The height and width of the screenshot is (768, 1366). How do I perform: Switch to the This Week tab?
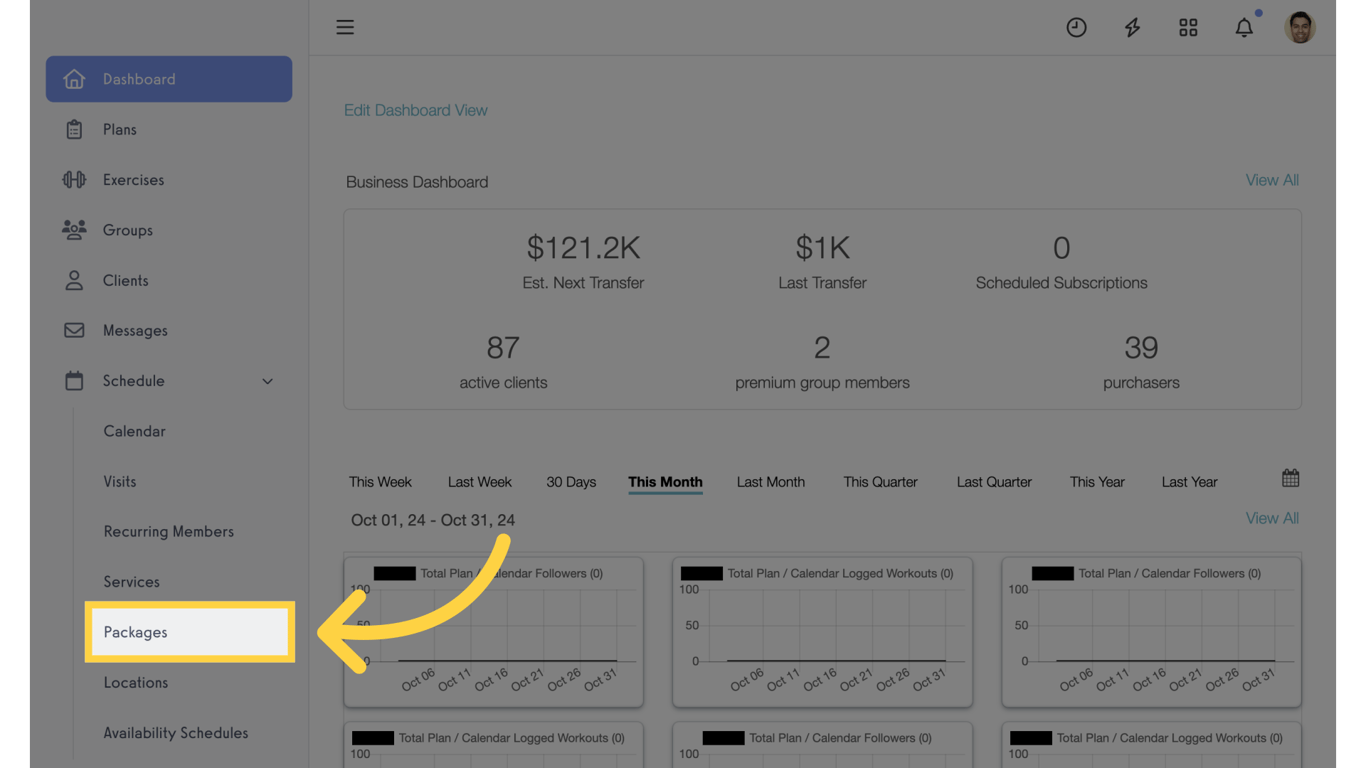[380, 482]
